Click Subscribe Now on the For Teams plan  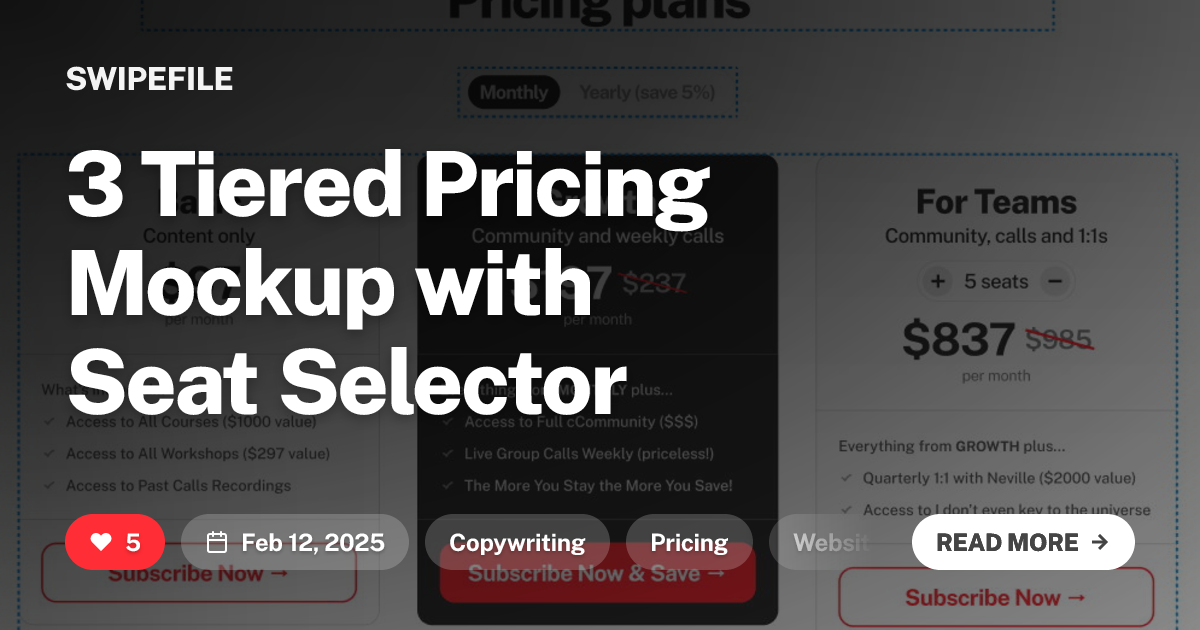pyautogui.click(x=994, y=597)
